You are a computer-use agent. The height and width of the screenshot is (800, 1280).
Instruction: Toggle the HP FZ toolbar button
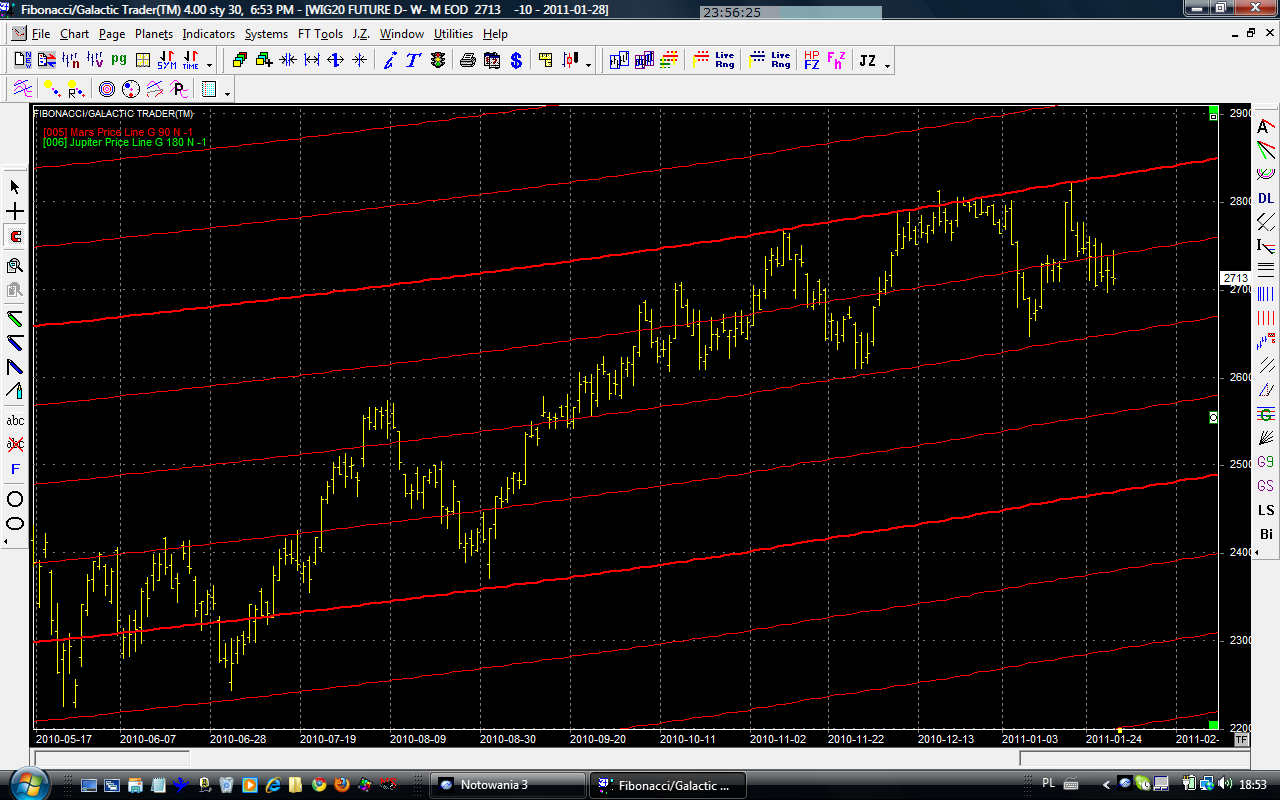point(811,61)
